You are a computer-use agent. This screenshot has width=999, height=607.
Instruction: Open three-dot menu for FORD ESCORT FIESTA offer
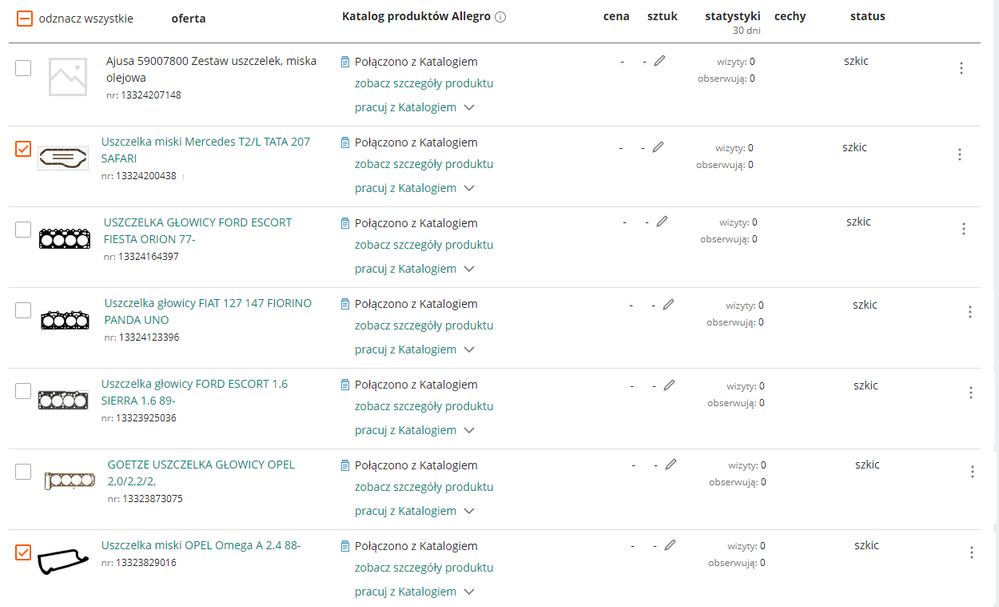[964, 229]
